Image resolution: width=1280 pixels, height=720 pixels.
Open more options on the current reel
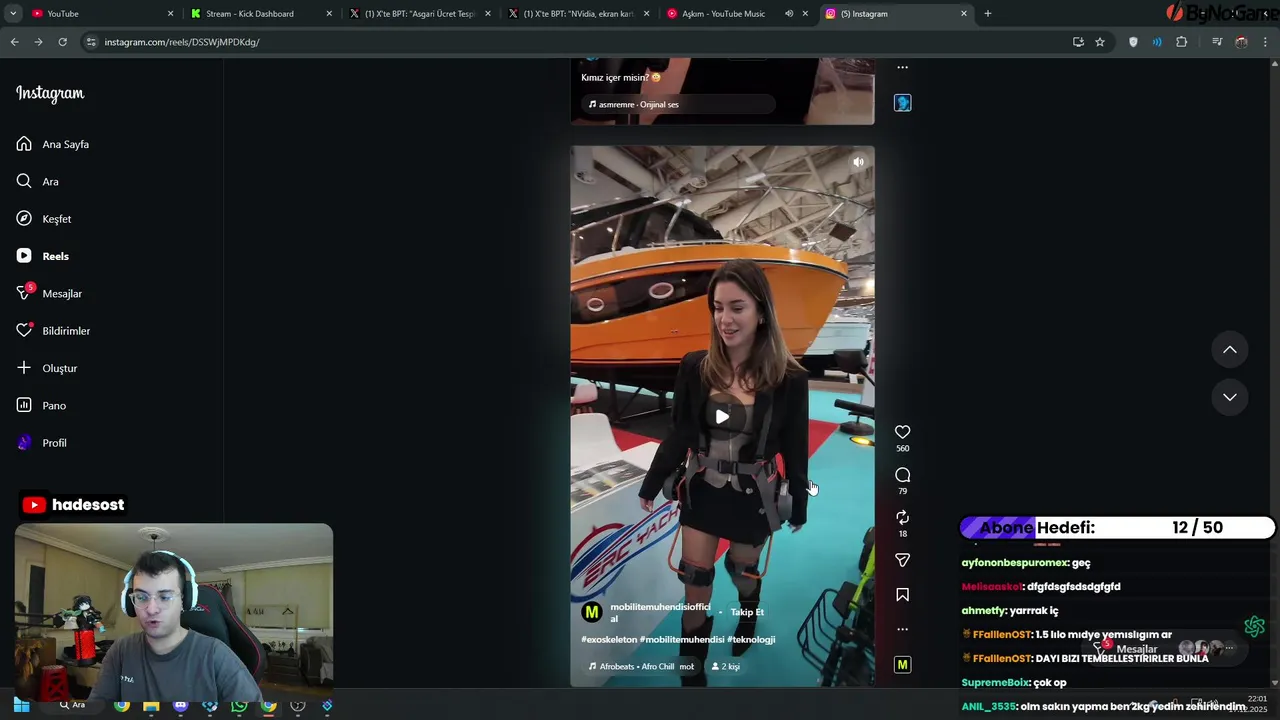(x=902, y=629)
